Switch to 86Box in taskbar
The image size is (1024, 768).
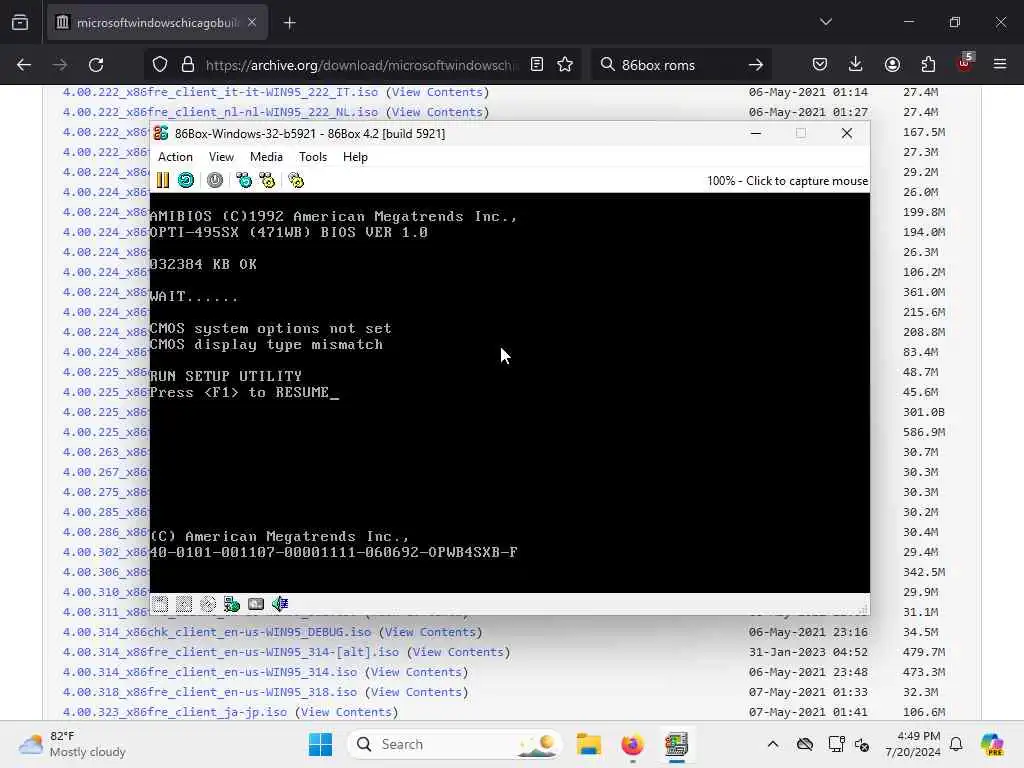click(x=676, y=744)
